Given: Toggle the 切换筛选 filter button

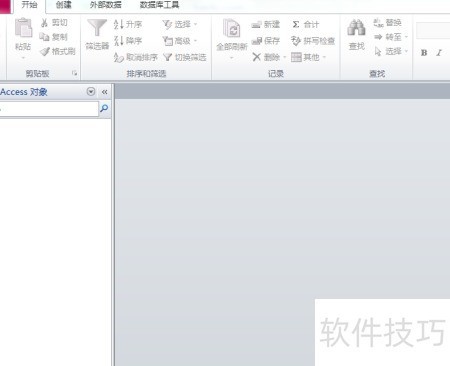Looking at the screenshot, I should (x=185, y=57).
